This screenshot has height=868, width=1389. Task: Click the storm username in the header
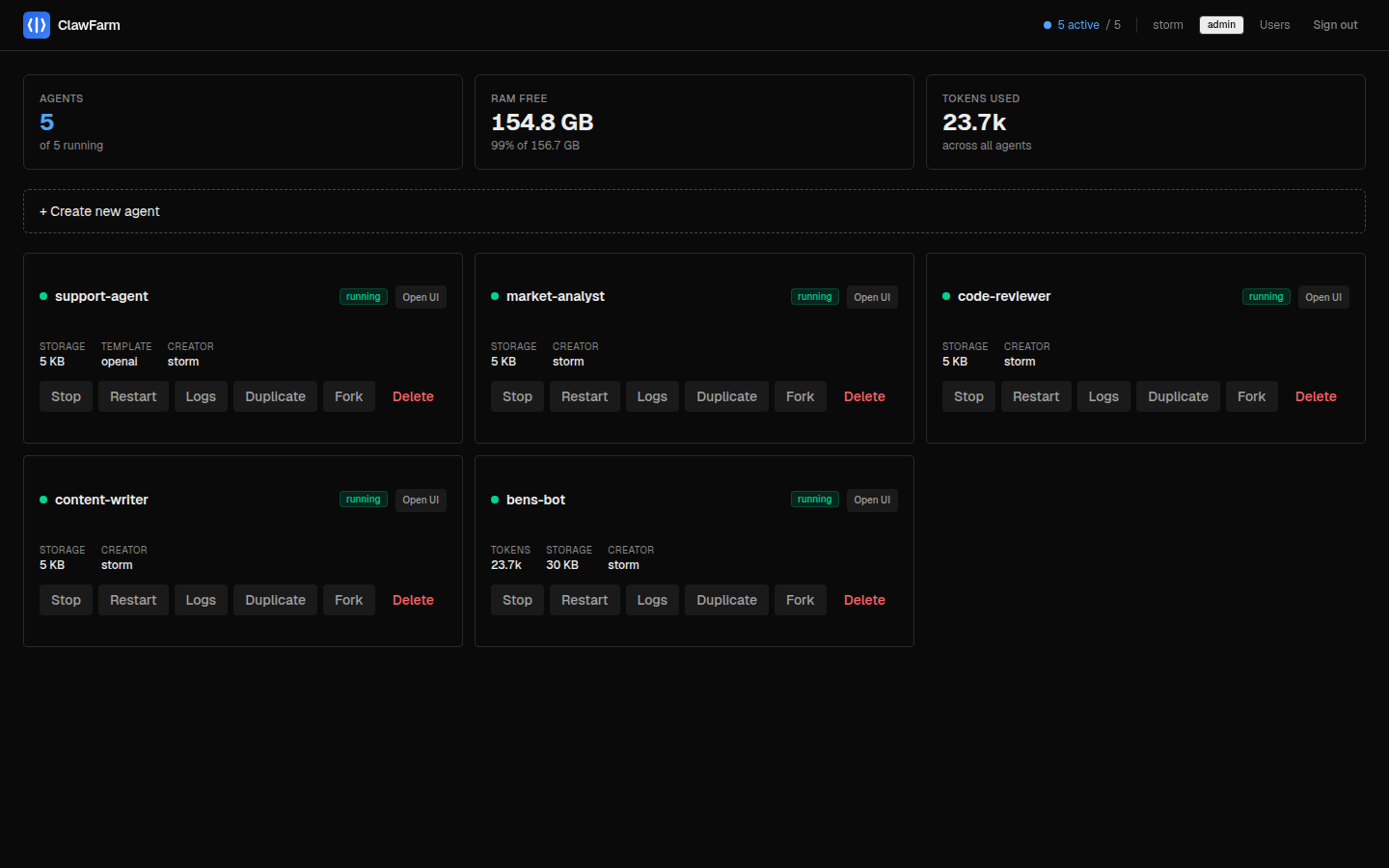coord(1167,25)
